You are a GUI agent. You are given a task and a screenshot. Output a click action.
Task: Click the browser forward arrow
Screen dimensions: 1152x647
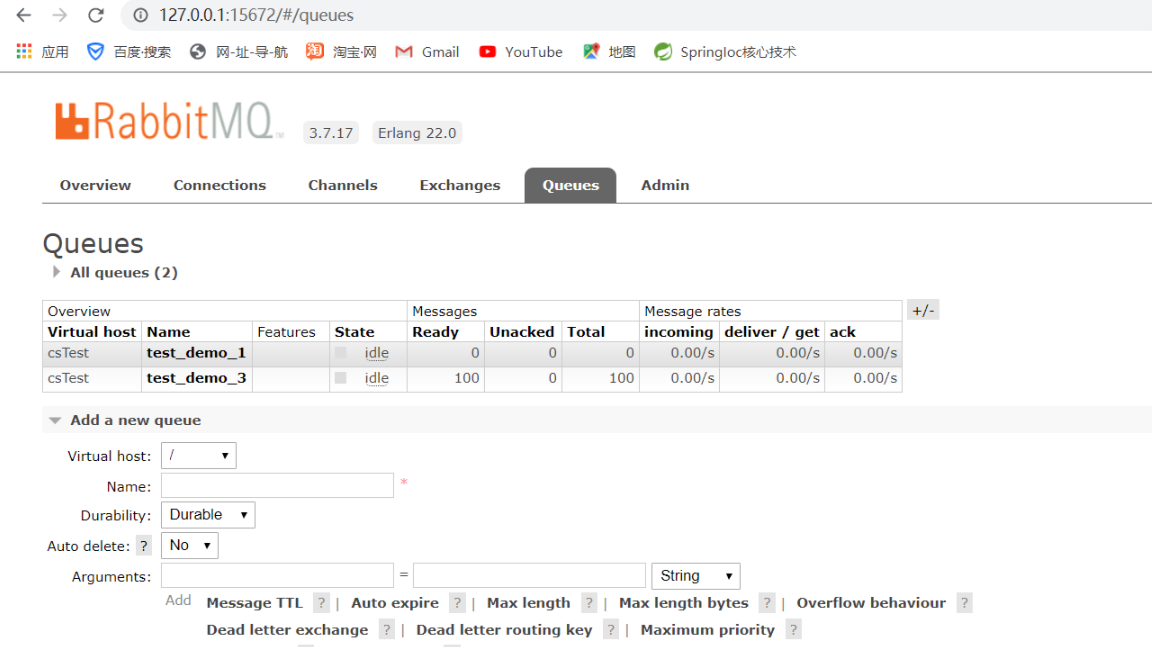[60, 15]
